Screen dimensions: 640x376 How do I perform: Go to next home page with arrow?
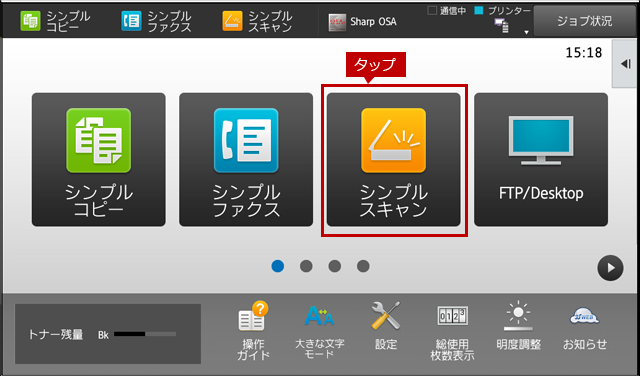pos(610,268)
